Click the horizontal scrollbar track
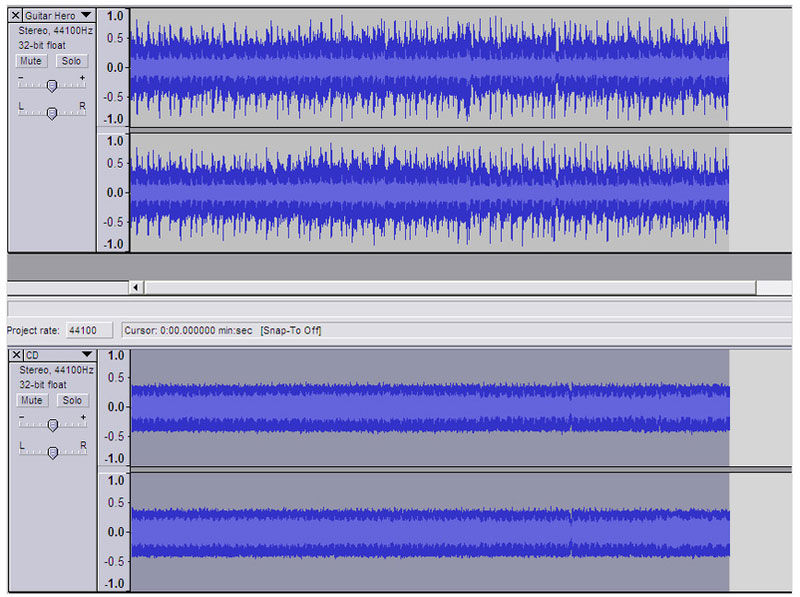The image size is (800, 597). coord(450,287)
